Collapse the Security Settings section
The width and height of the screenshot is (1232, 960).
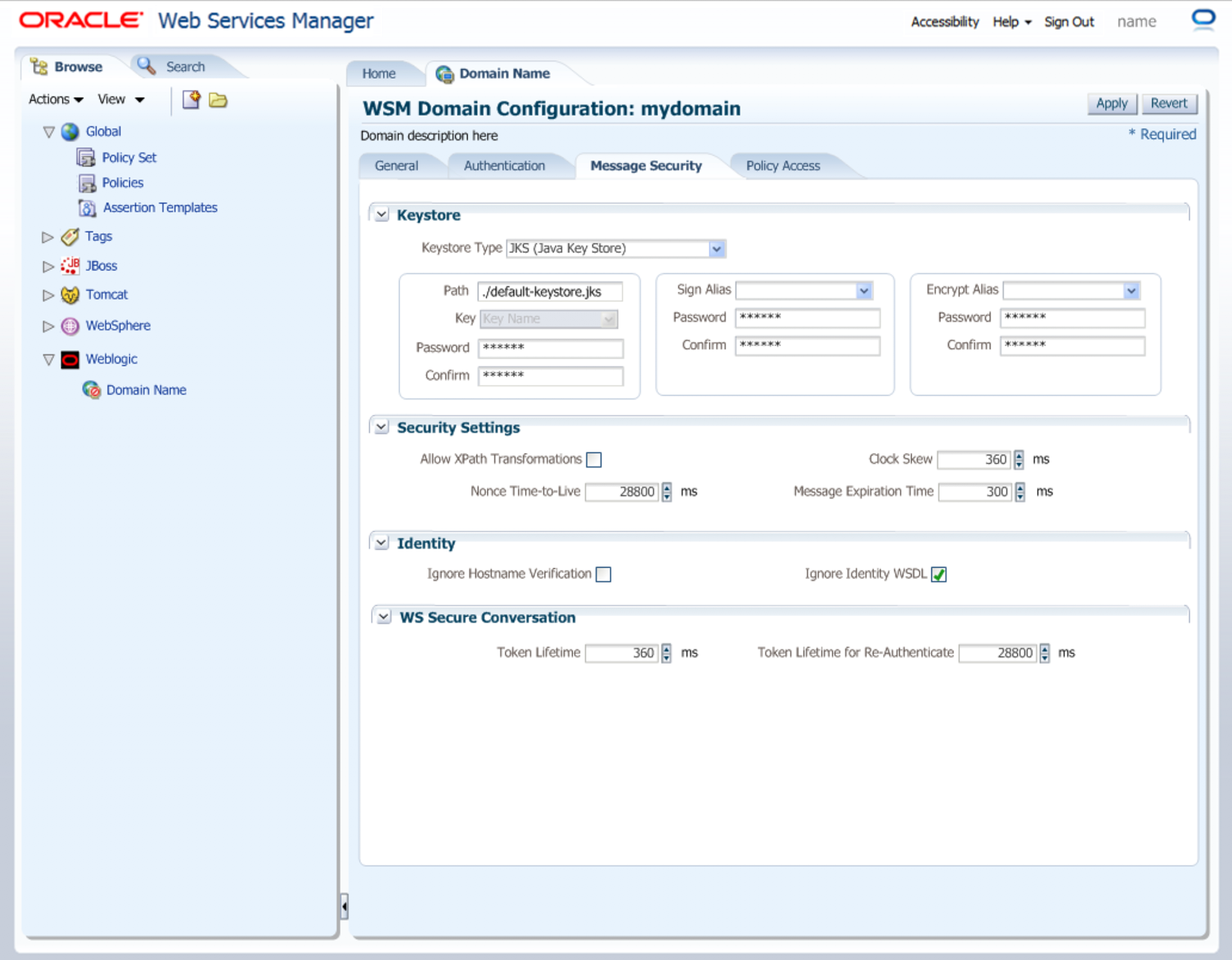pyautogui.click(x=382, y=427)
